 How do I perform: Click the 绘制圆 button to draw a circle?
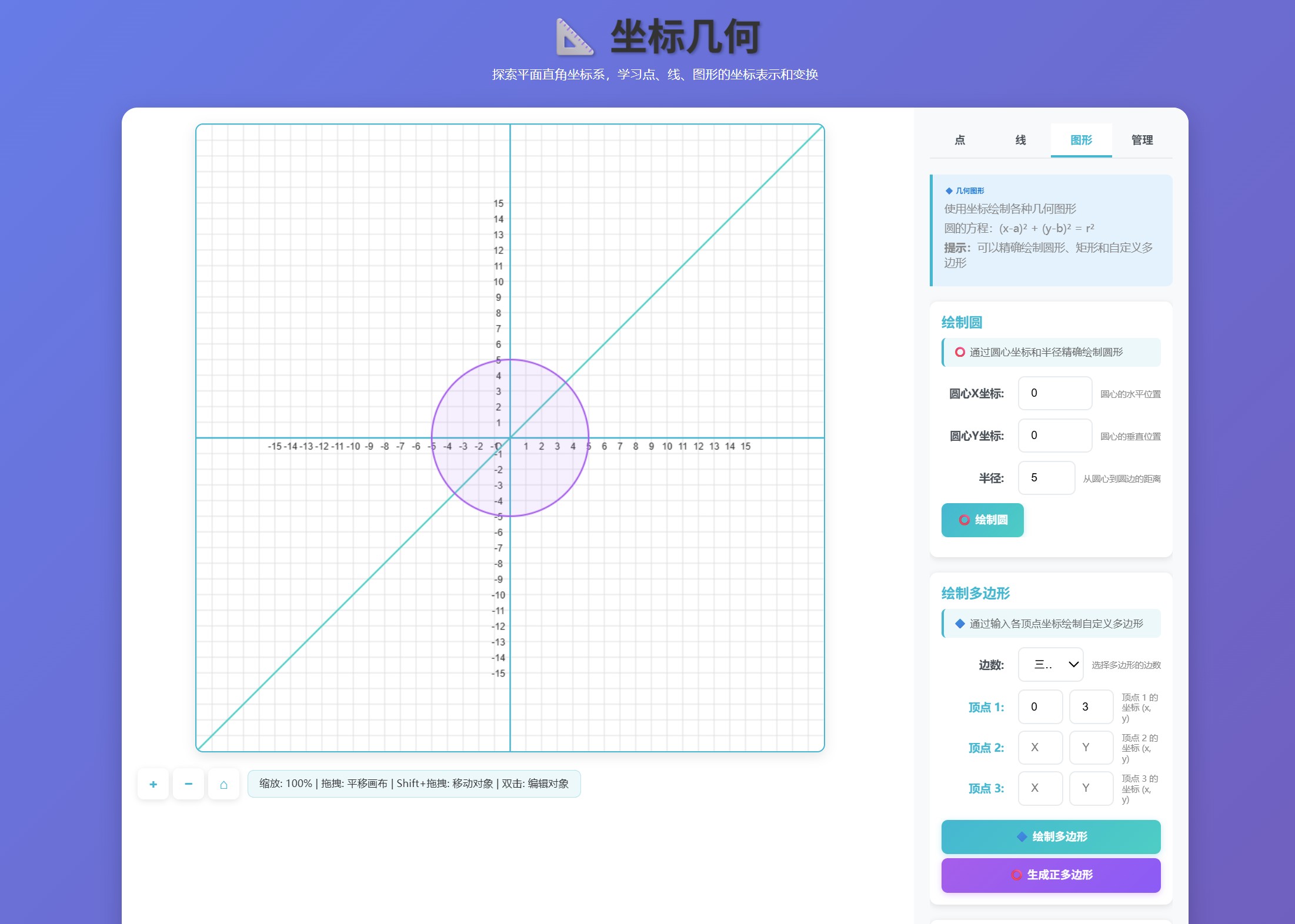pyautogui.click(x=982, y=520)
